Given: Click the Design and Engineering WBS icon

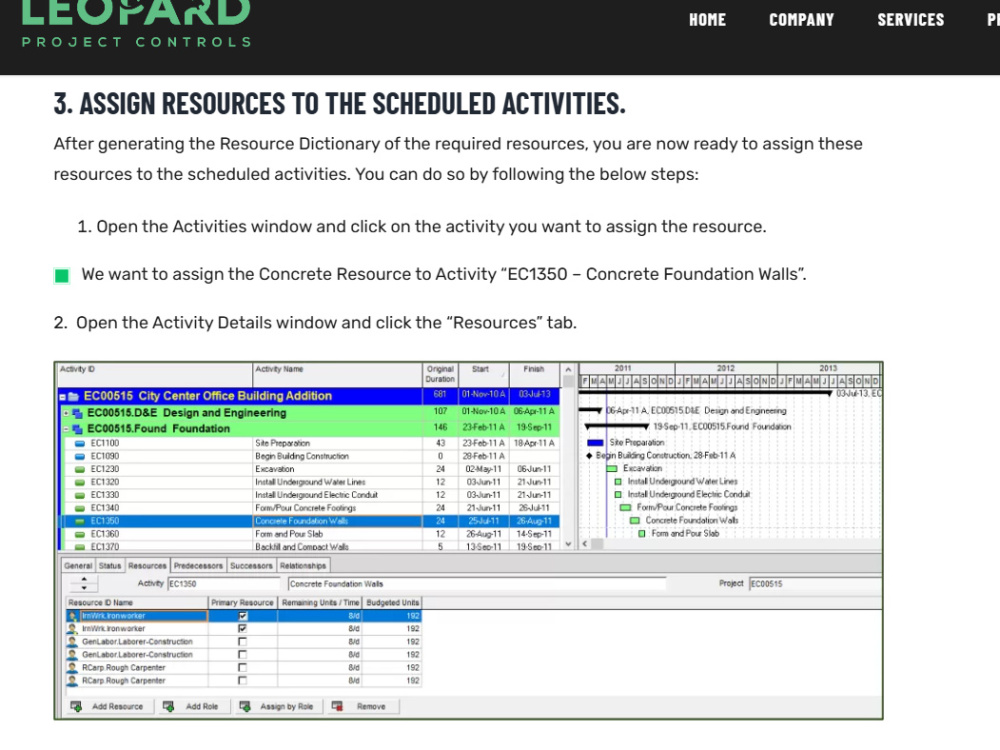Looking at the screenshot, I should click(x=78, y=413).
